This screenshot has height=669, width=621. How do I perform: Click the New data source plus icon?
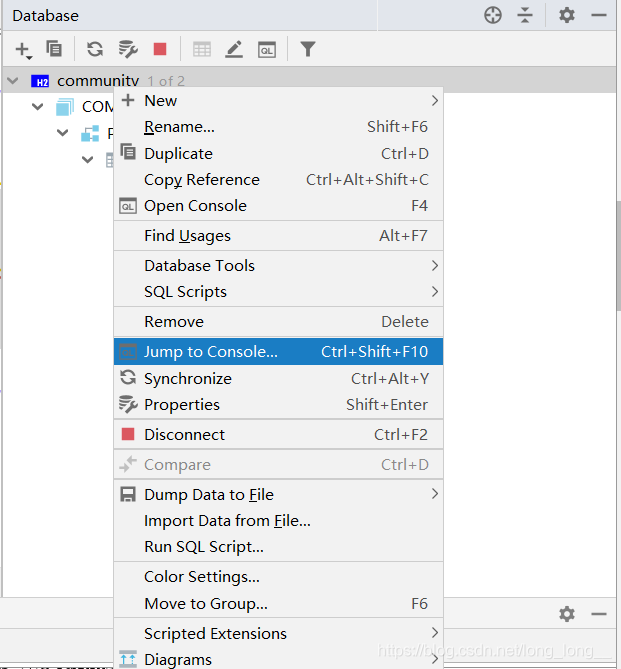click(23, 50)
